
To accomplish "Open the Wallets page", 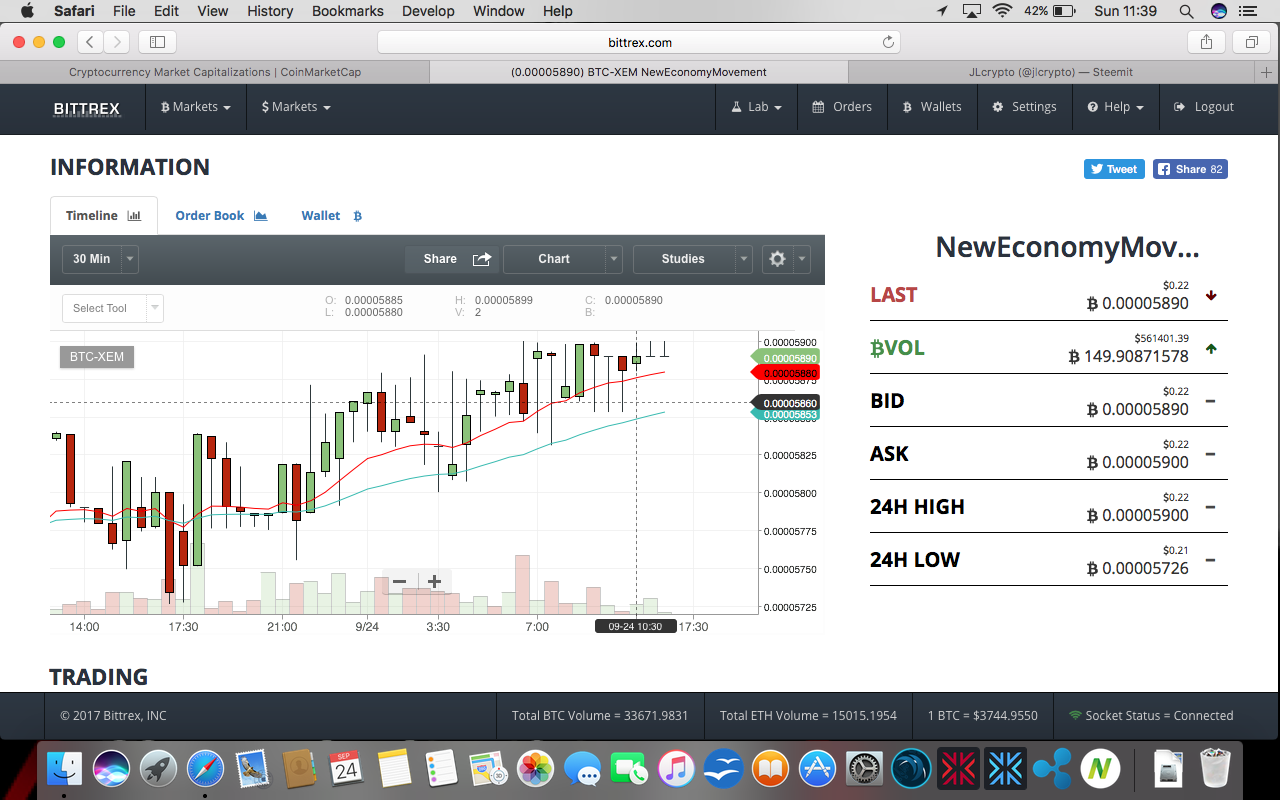I will pos(932,107).
